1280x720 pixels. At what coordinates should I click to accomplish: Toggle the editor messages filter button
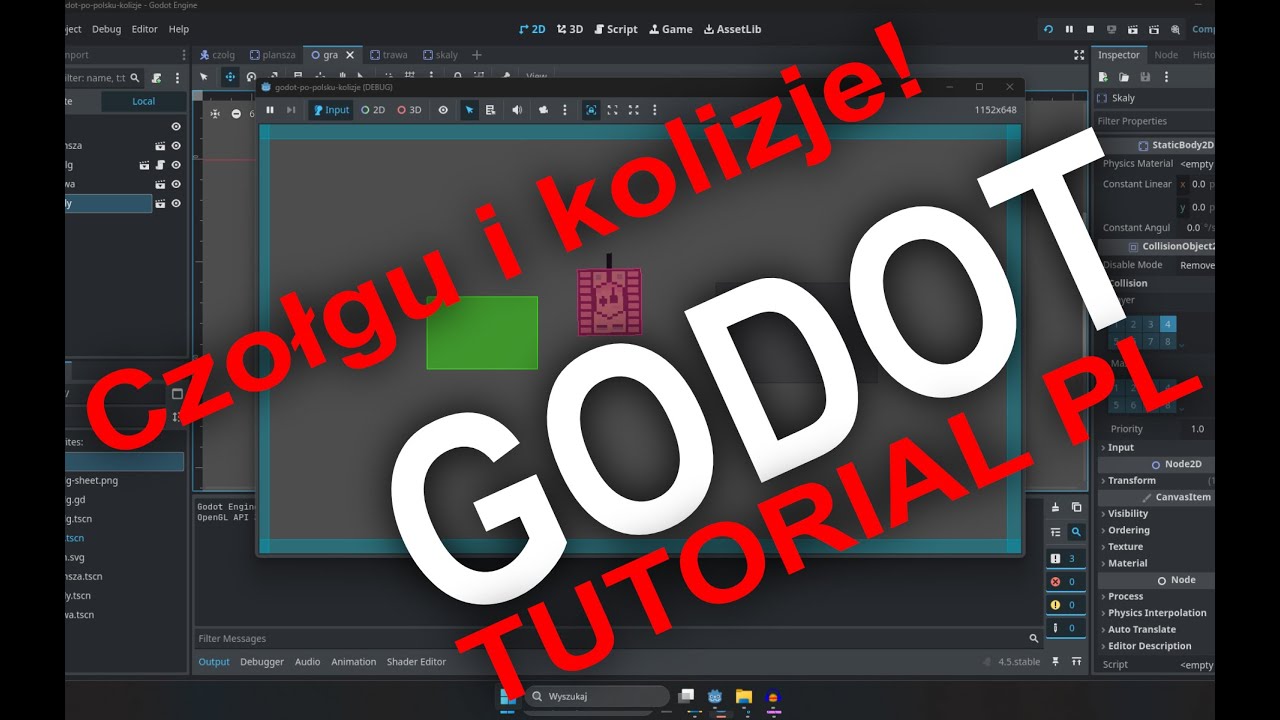tap(1063, 628)
